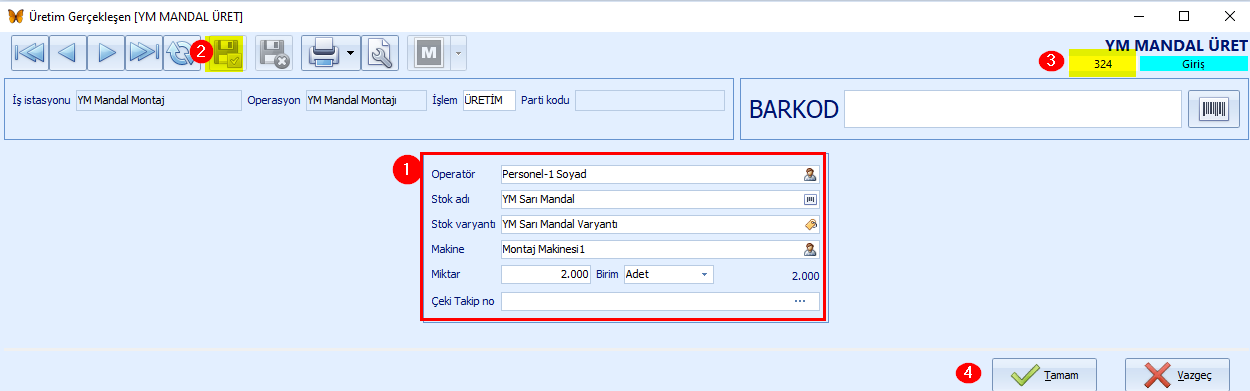Click the yellow 324 record number box

point(1103,63)
